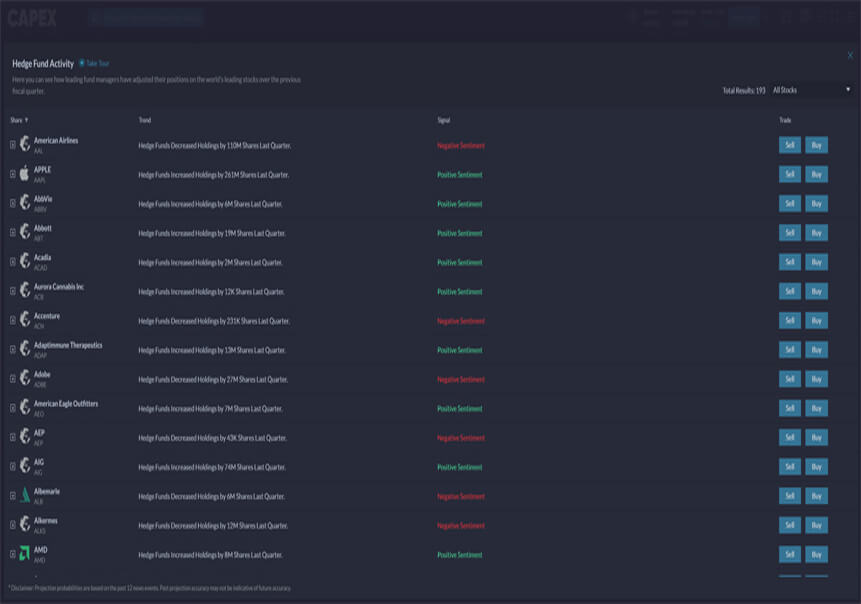Viewport: 861px width, 604px height.
Task: Expand the AIG row details
Action: point(13,467)
